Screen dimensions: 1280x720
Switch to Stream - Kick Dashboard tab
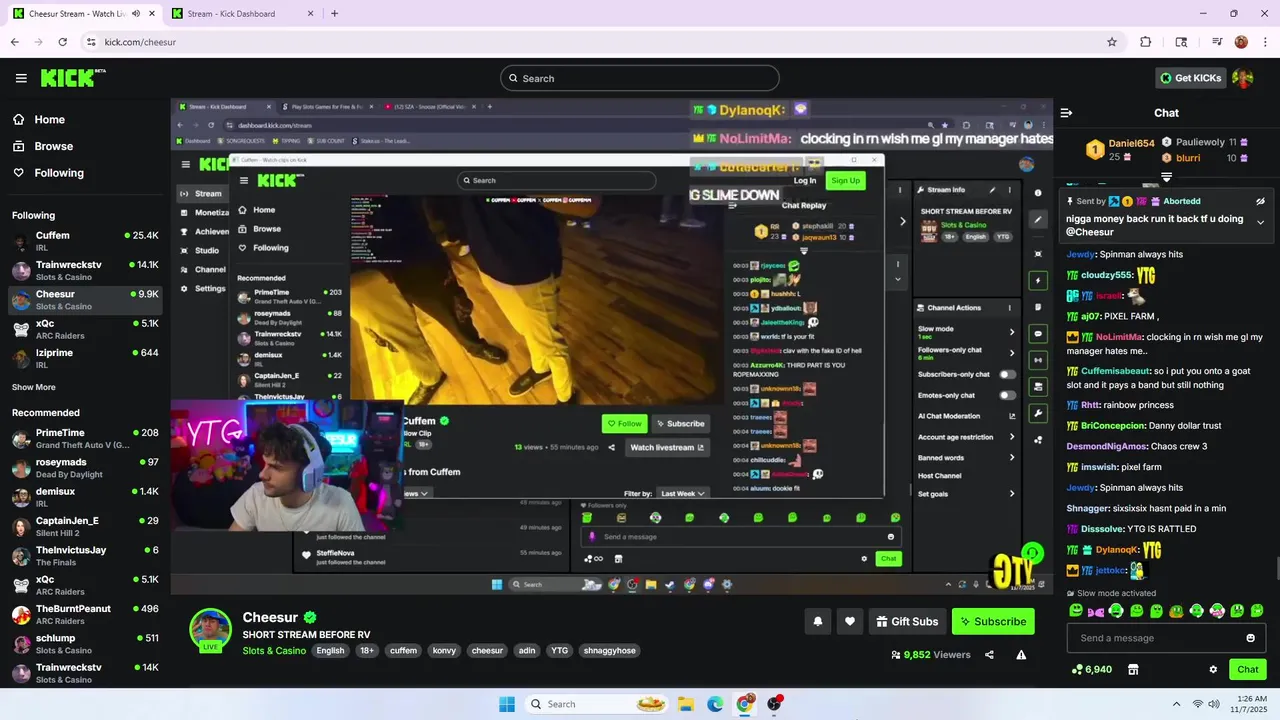245,14
